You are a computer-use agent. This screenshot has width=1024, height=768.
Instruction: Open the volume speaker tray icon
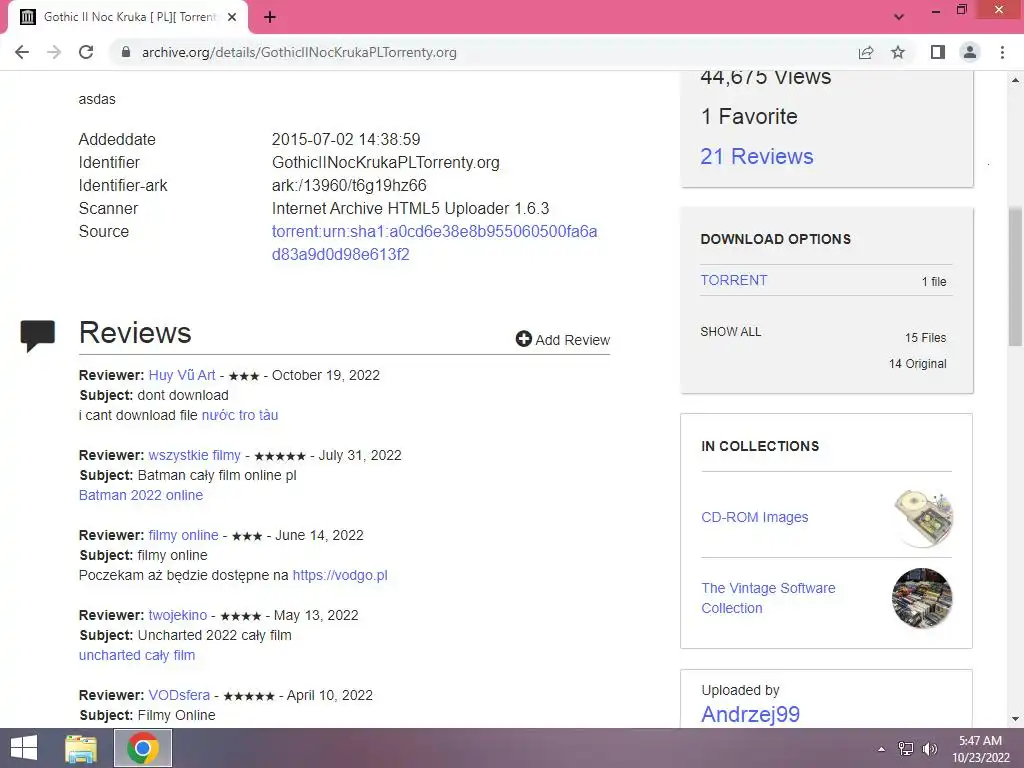coord(929,749)
